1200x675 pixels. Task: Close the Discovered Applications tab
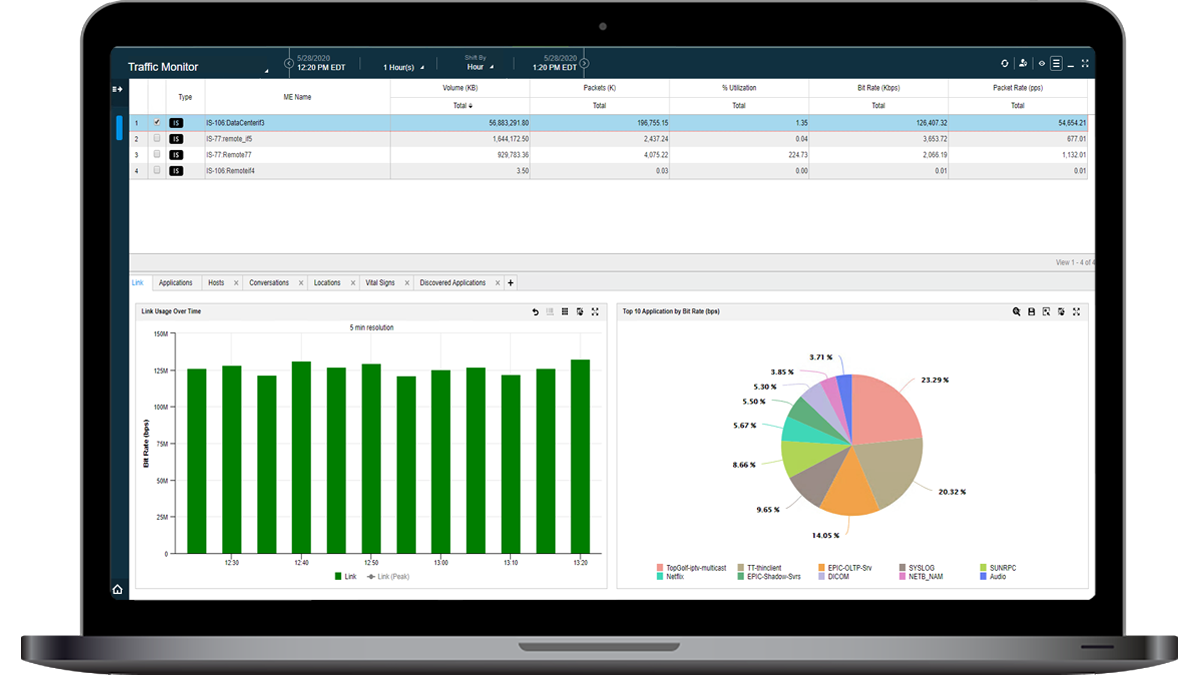coord(497,283)
